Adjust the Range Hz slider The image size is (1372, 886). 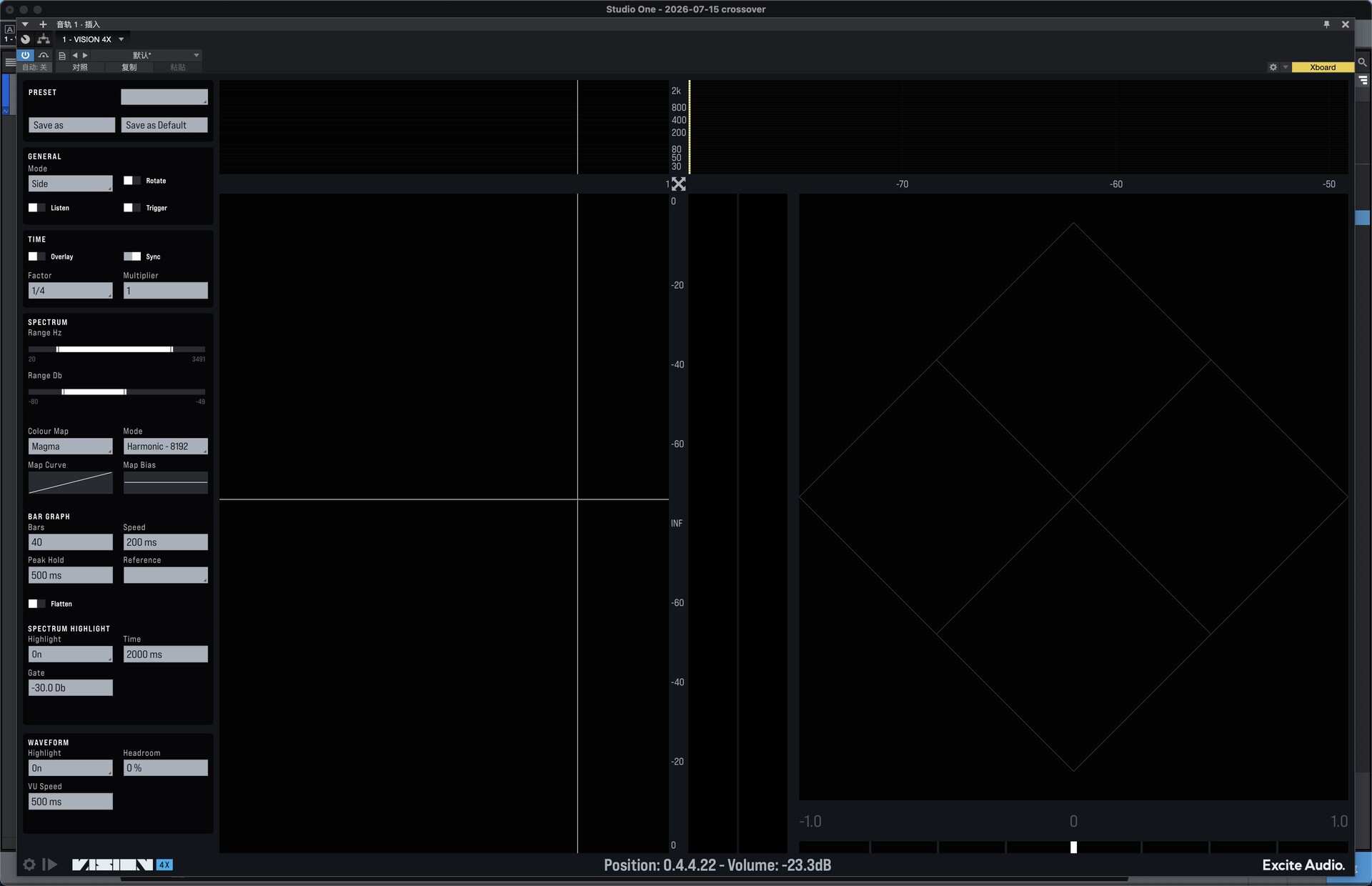tap(116, 349)
